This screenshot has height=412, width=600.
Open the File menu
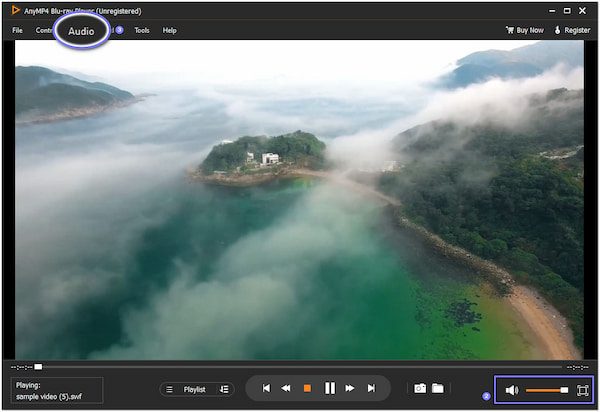[17, 30]
